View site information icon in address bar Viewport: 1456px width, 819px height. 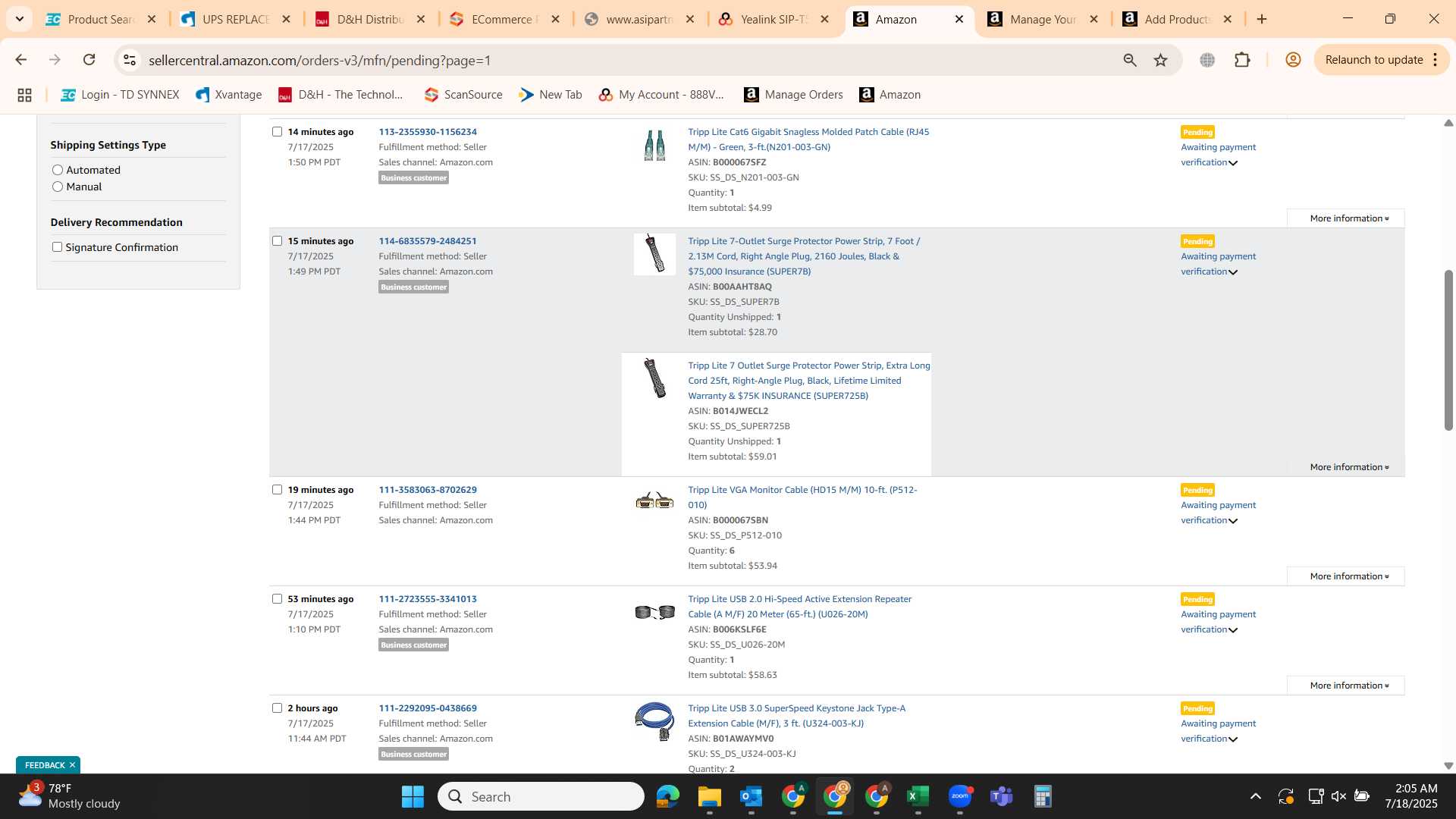[130, 60]
